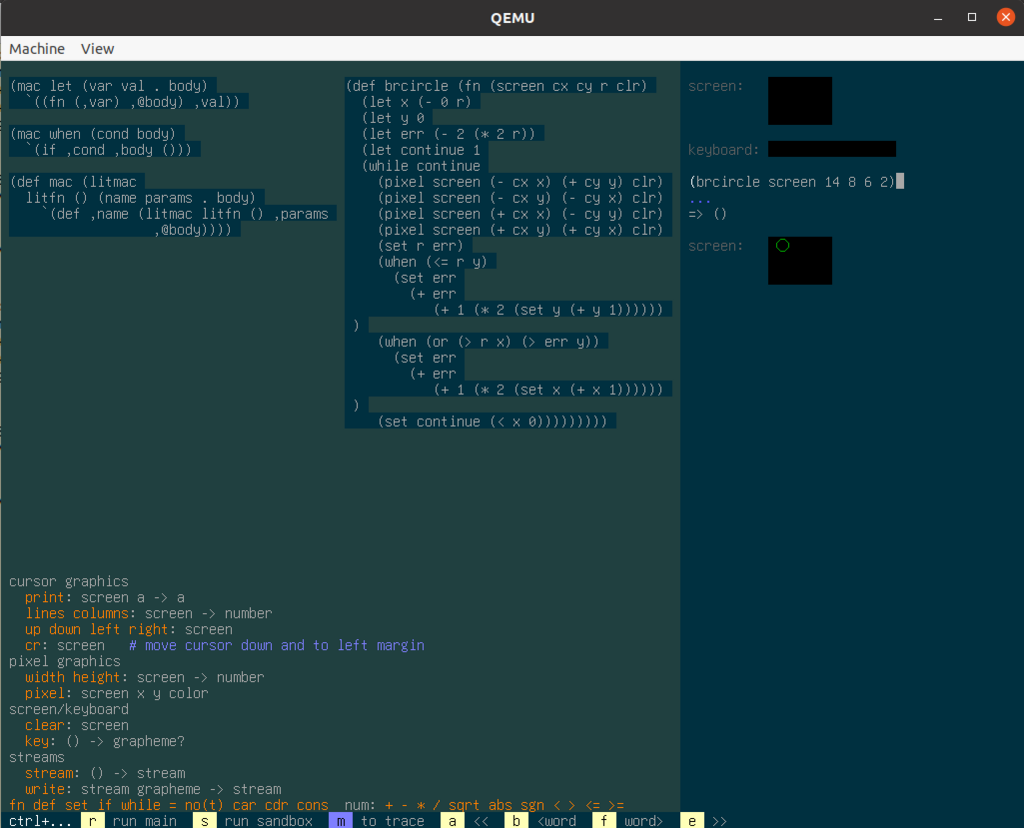Open the View menu
Screen dimensions: 1024x828
97,49
